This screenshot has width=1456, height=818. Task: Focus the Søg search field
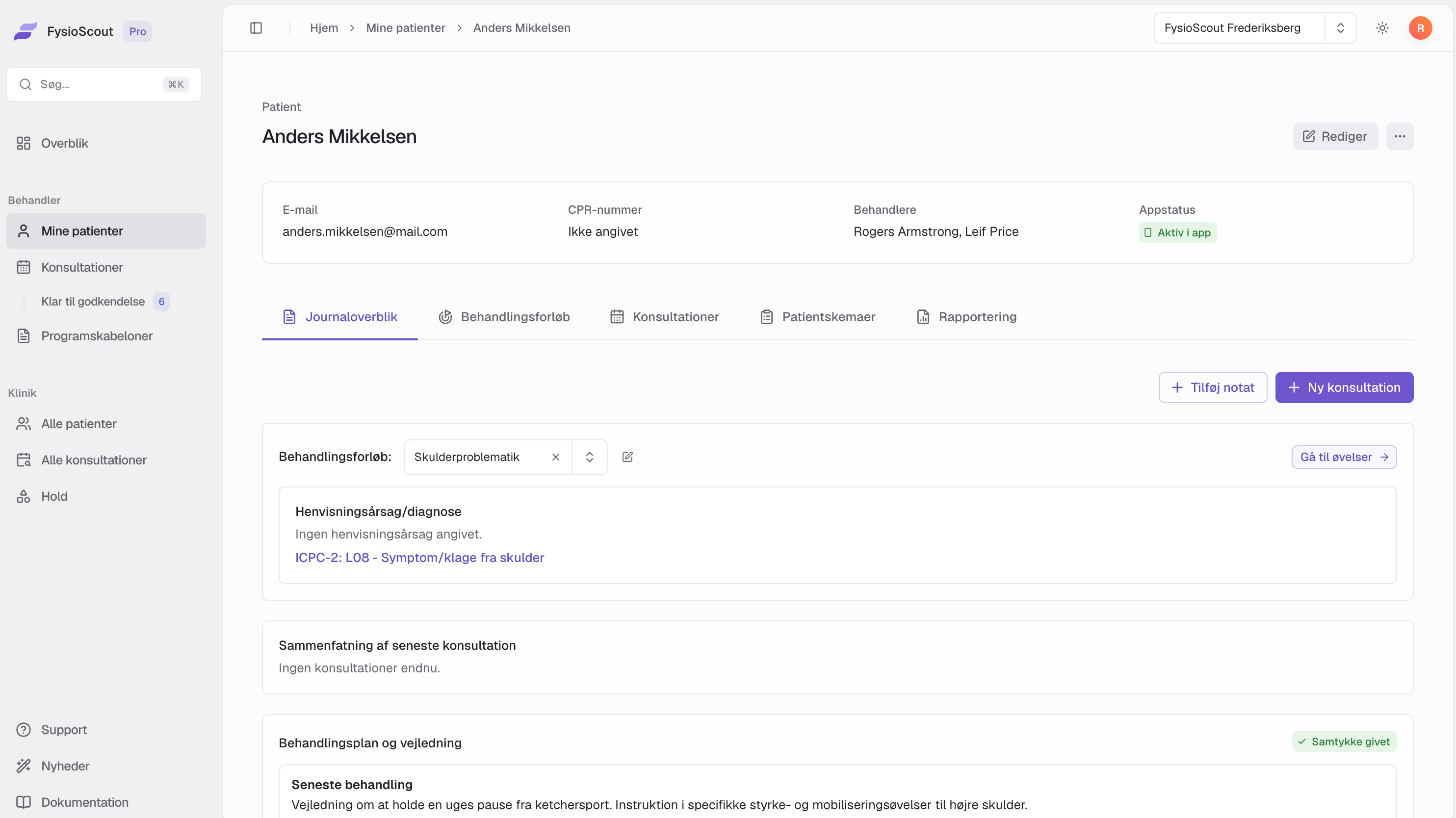coord(104,84)
